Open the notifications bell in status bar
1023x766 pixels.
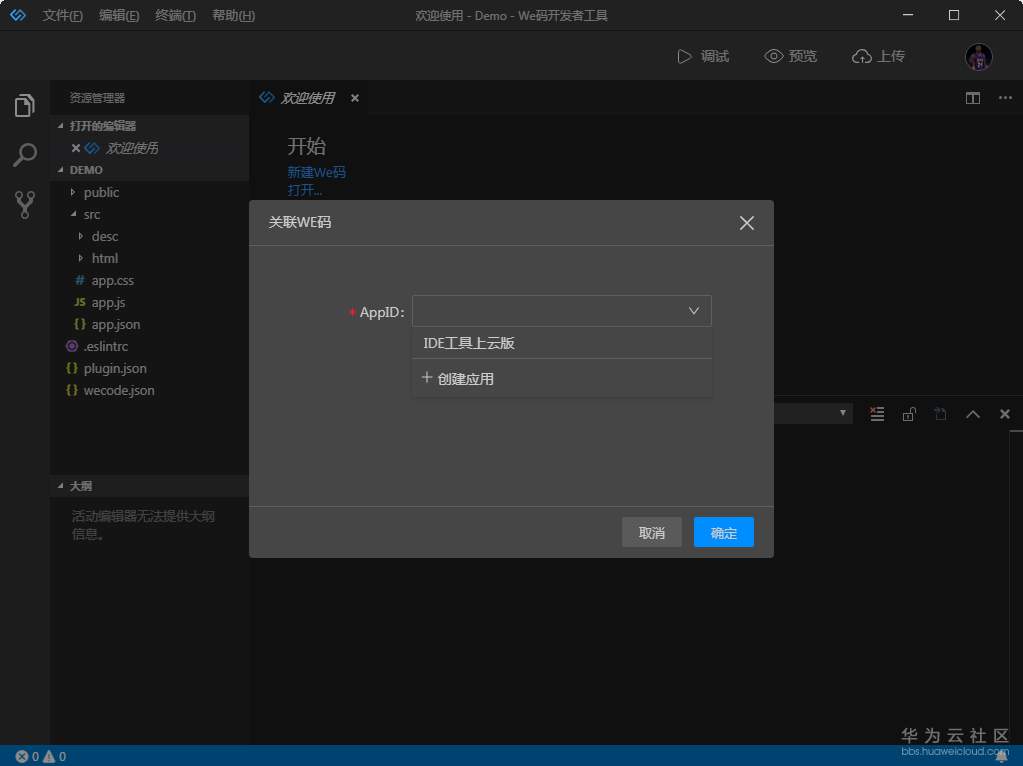point(1001,756)
